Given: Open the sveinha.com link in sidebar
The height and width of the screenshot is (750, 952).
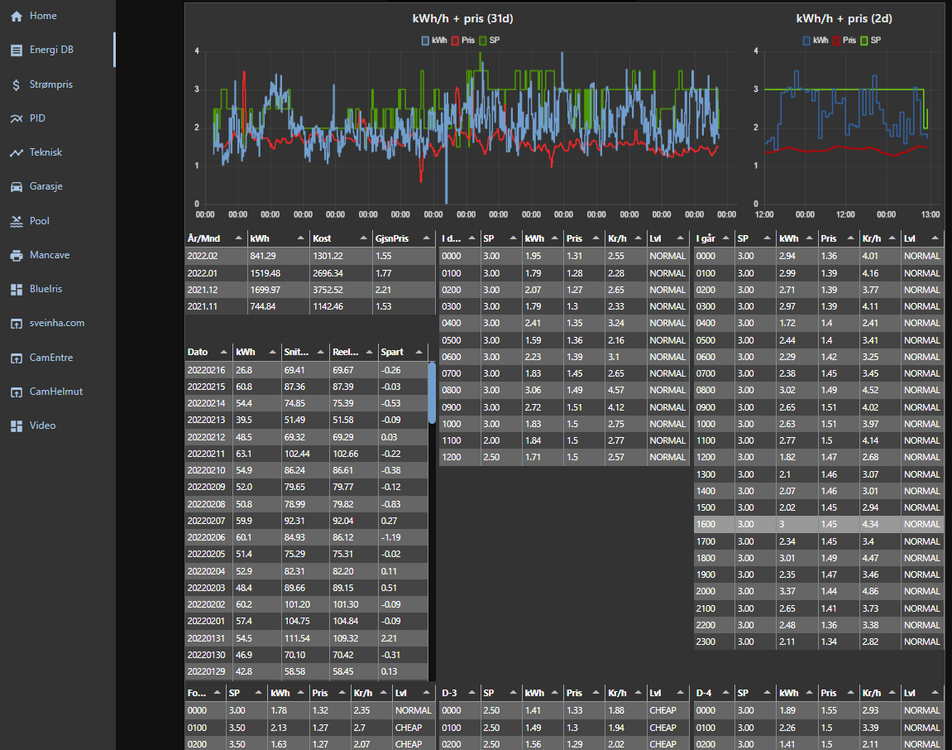Looking at the screenshot, I should pos(56,323).
